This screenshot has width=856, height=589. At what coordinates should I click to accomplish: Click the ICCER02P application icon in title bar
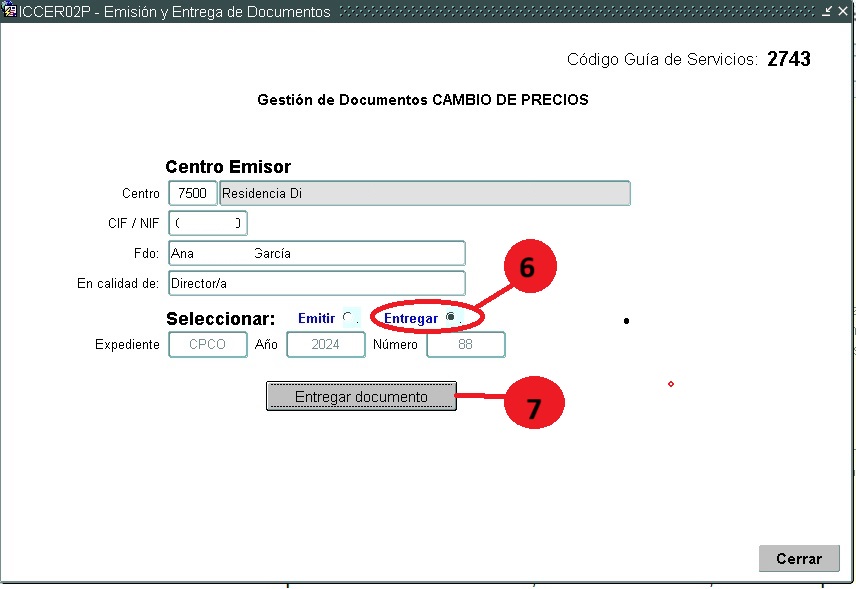pyautogui.click(x=10, y=11)
